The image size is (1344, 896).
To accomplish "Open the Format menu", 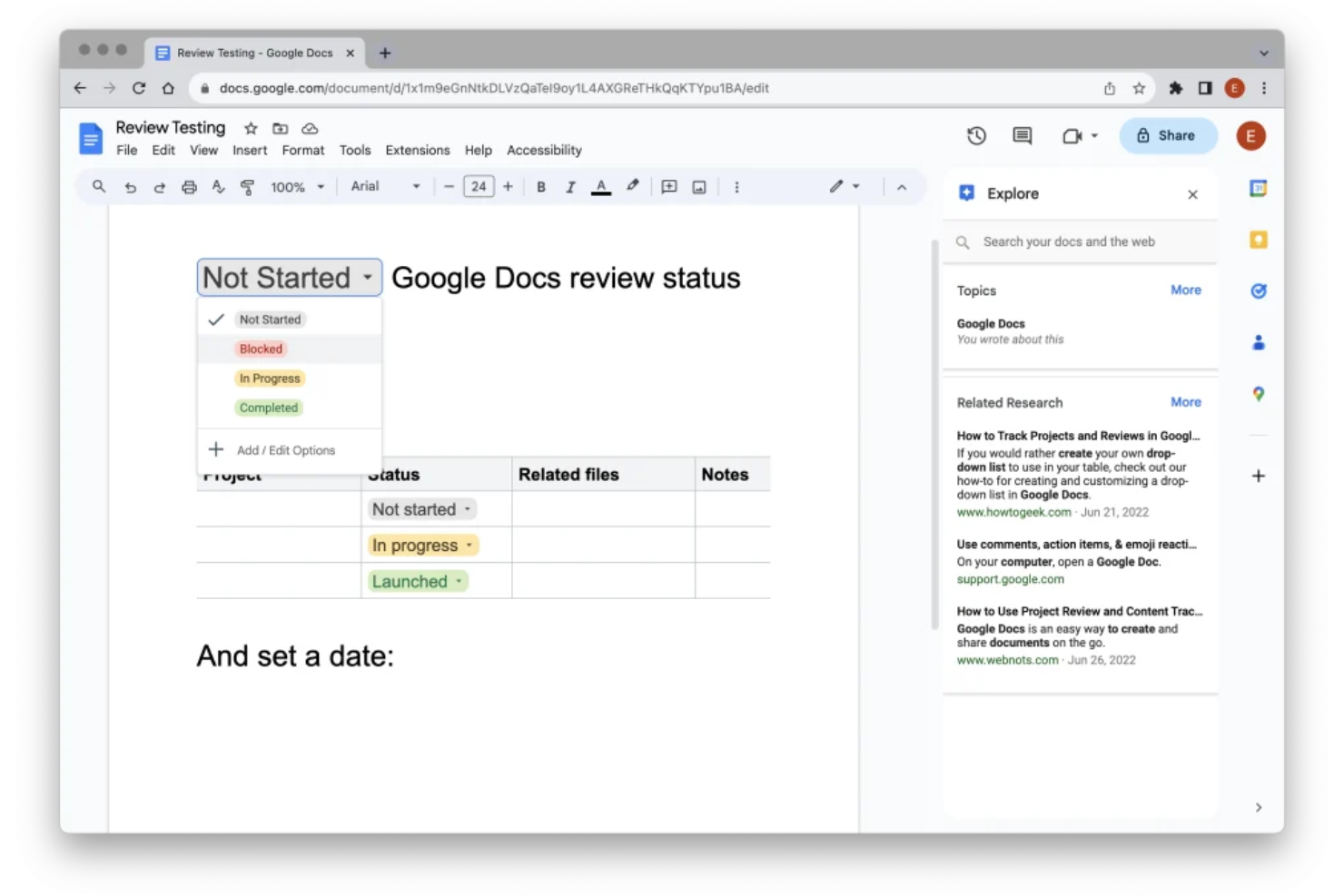I will coord(303,150).
